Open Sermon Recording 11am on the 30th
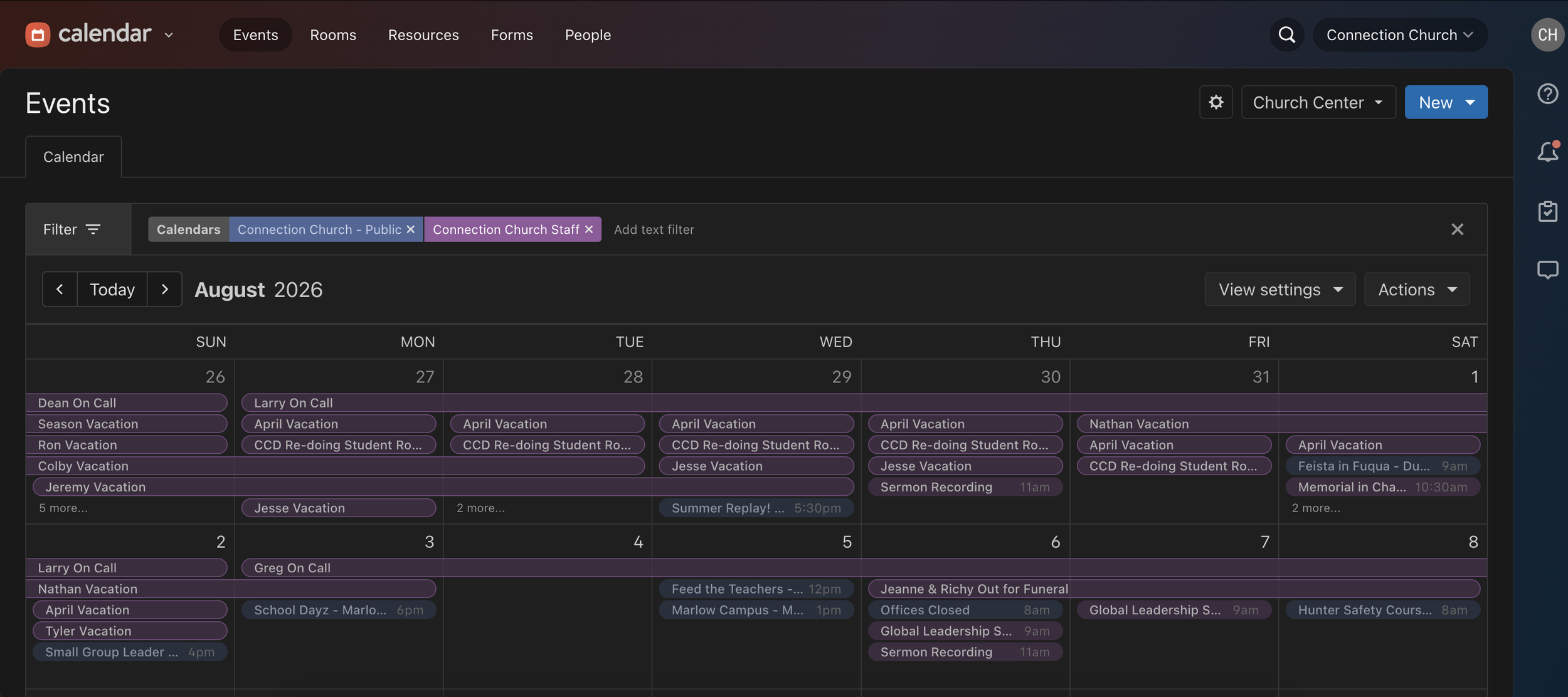Screen dimensions: 1568x697 pos(965,486)
